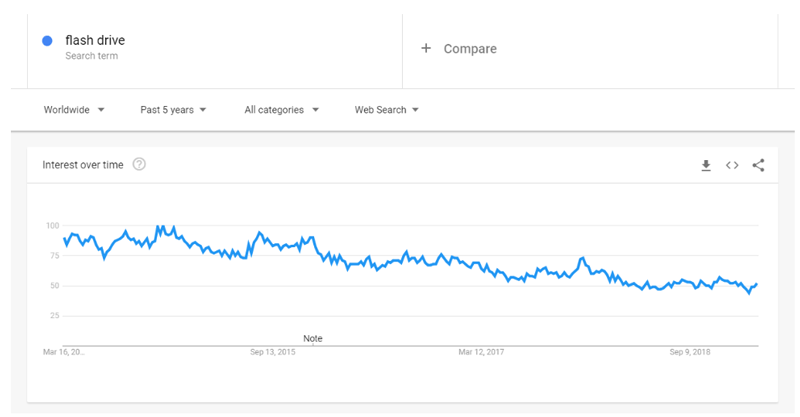The width and height of the screenshot is (800, 417).
Task: Click the trend line peak near 100
Action: (159, 226)
